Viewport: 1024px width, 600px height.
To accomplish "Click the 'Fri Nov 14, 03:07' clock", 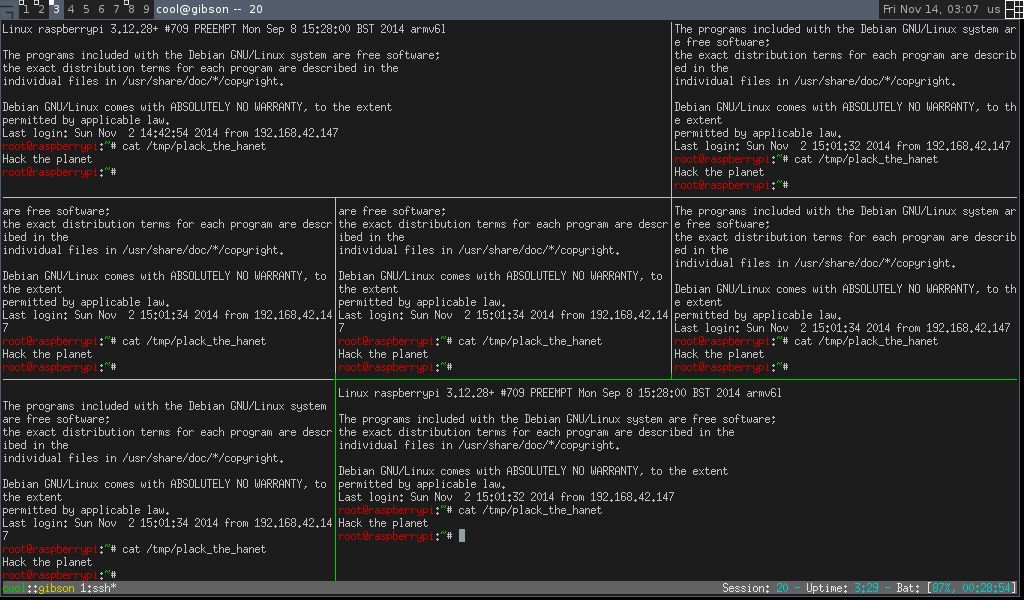I will [931, 9].
